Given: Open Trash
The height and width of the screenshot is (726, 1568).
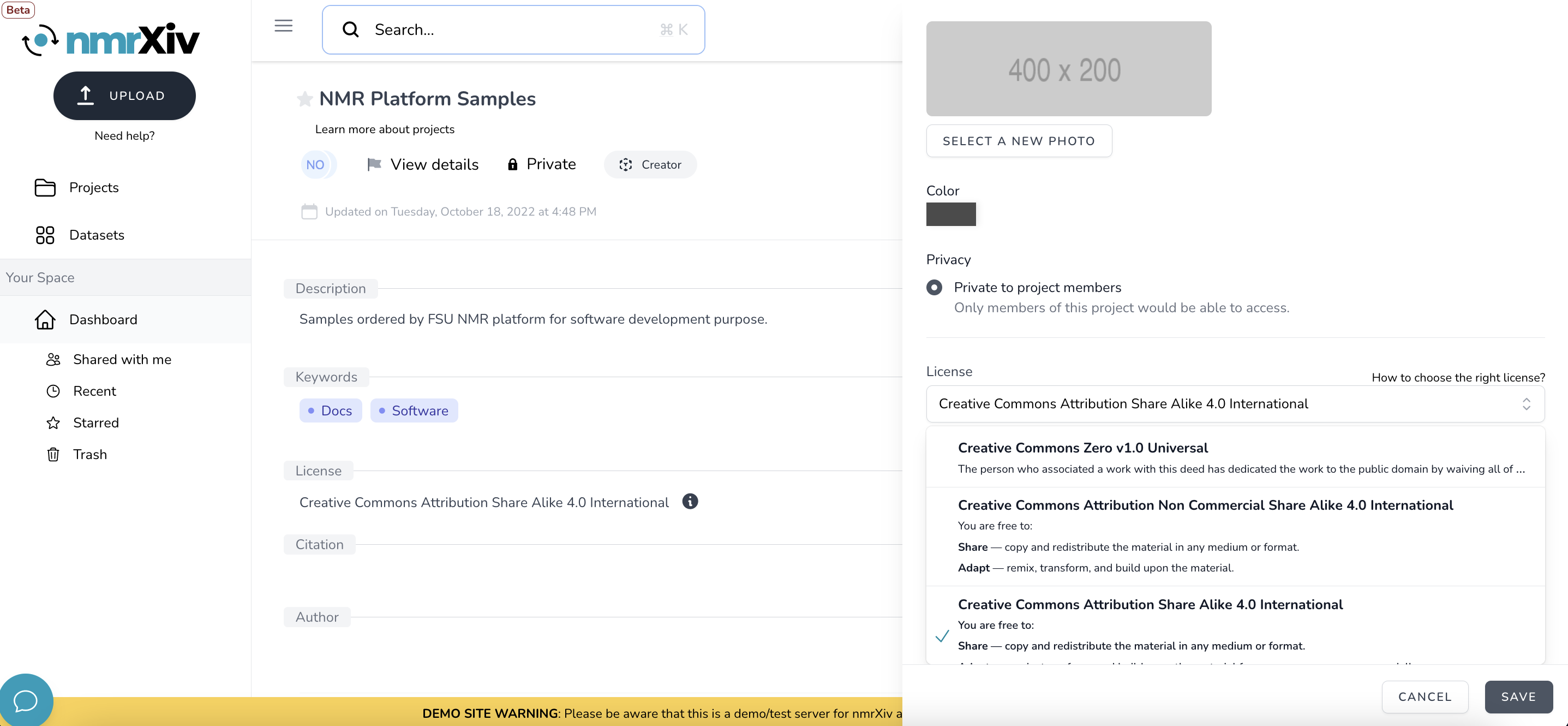Looking at the screenshot, I should coord(89,454).
